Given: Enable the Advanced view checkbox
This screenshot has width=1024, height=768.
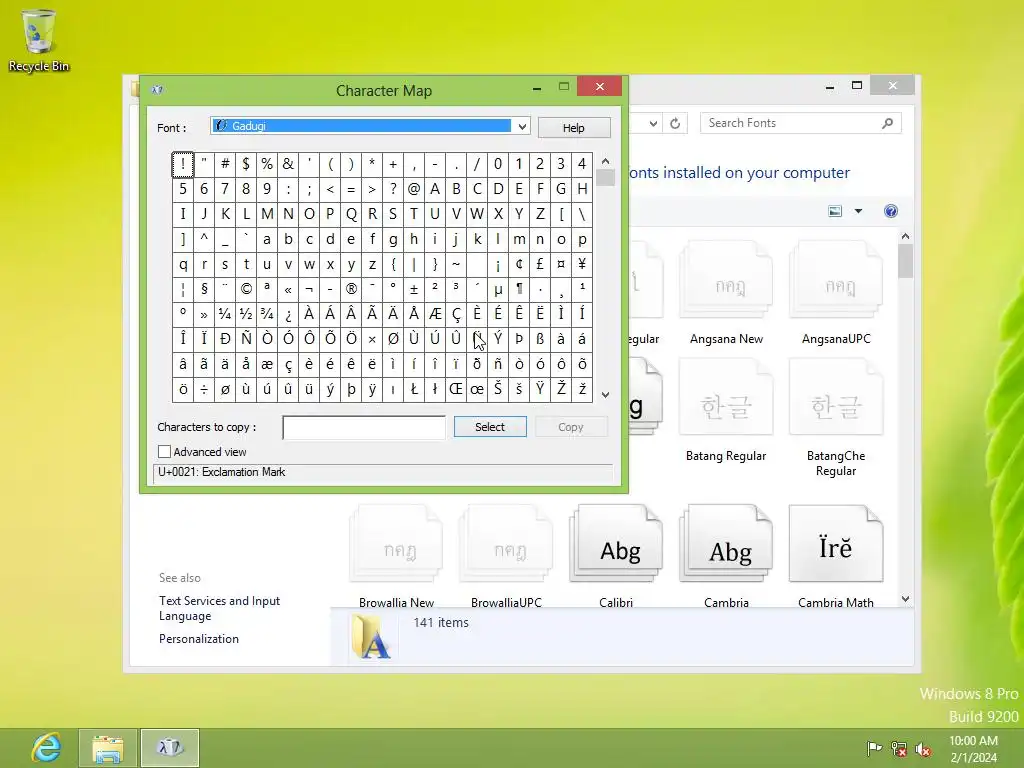Looking at the screenshot, I should point(165,452).
